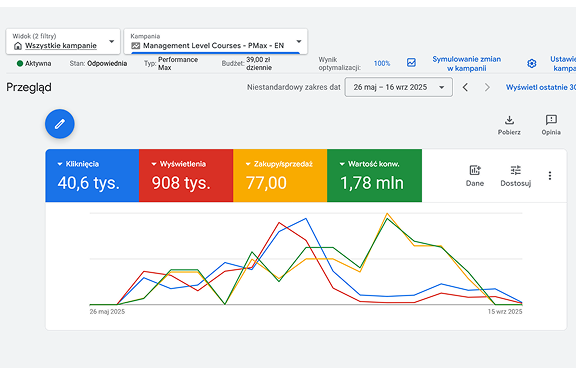
Task: Change the Wyświetlenia metric tile
Action: [x=186, y=176]
